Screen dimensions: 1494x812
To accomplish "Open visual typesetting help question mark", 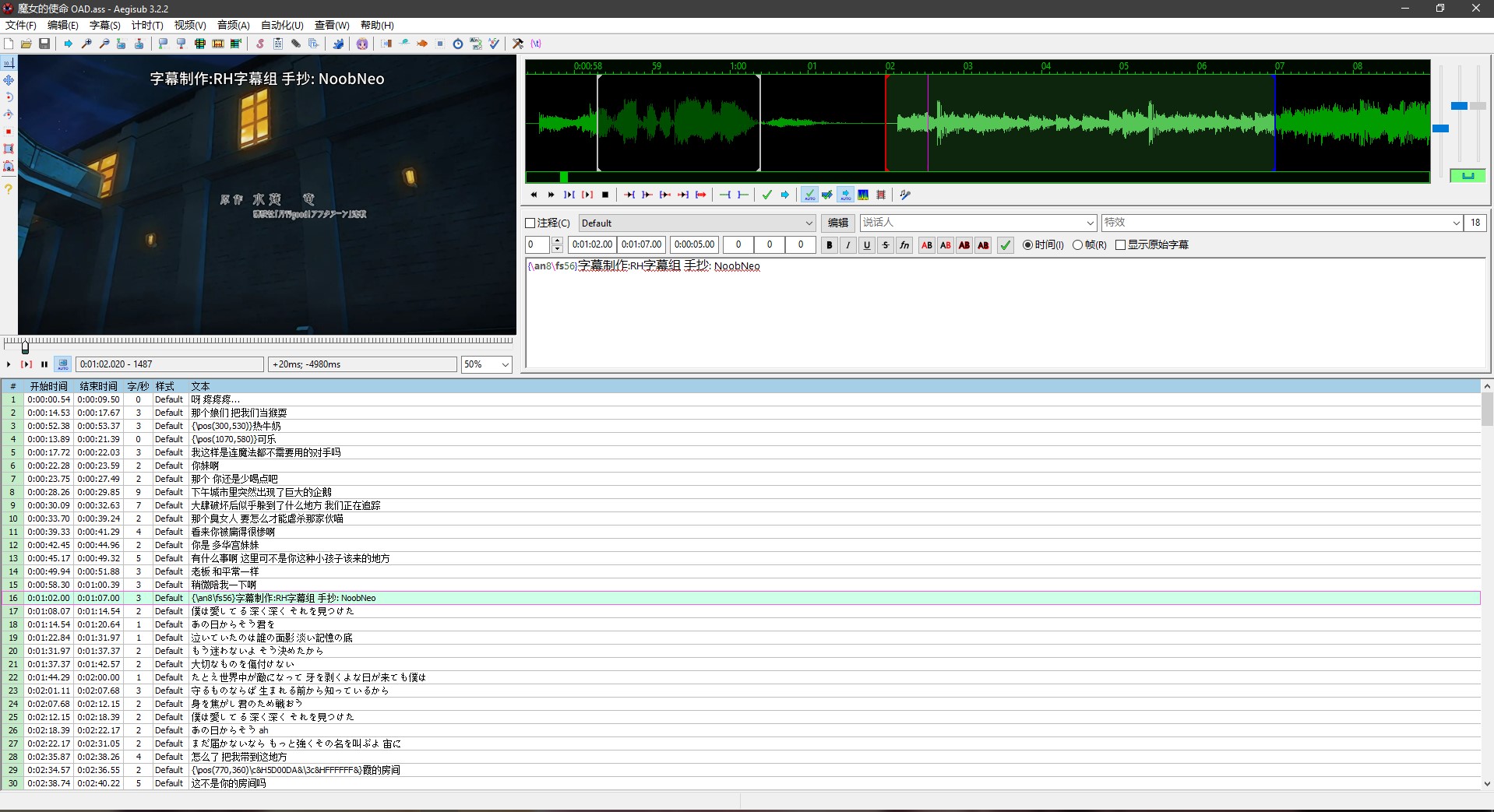I will (9, 189).
